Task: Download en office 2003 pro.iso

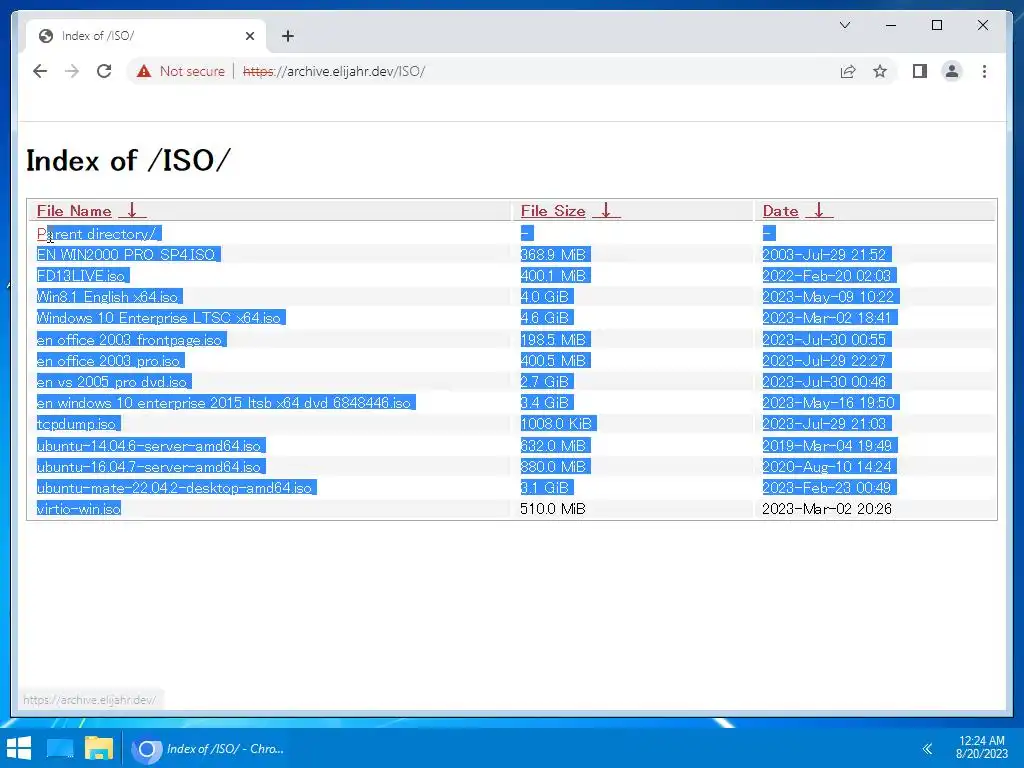Action: (108, 360)
